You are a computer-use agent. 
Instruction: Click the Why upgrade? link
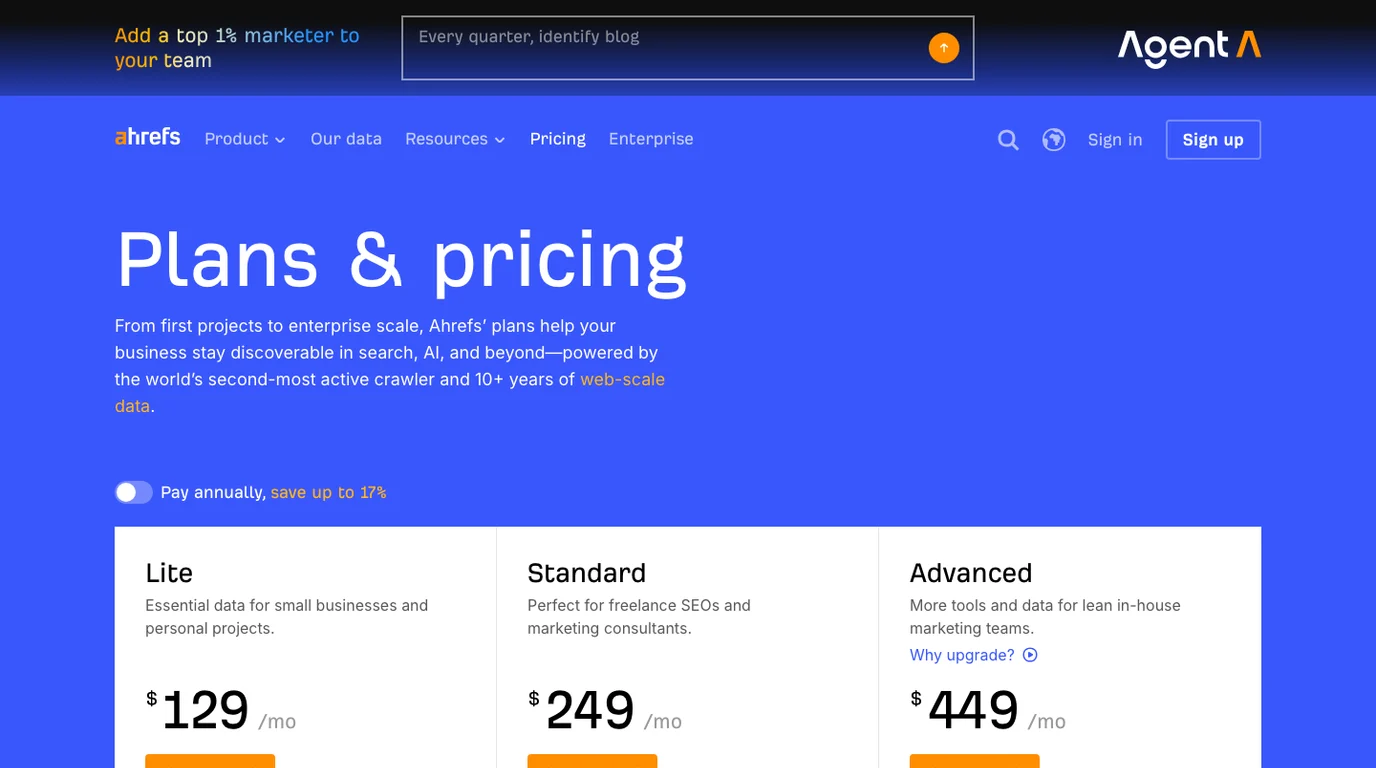(962, 655)
